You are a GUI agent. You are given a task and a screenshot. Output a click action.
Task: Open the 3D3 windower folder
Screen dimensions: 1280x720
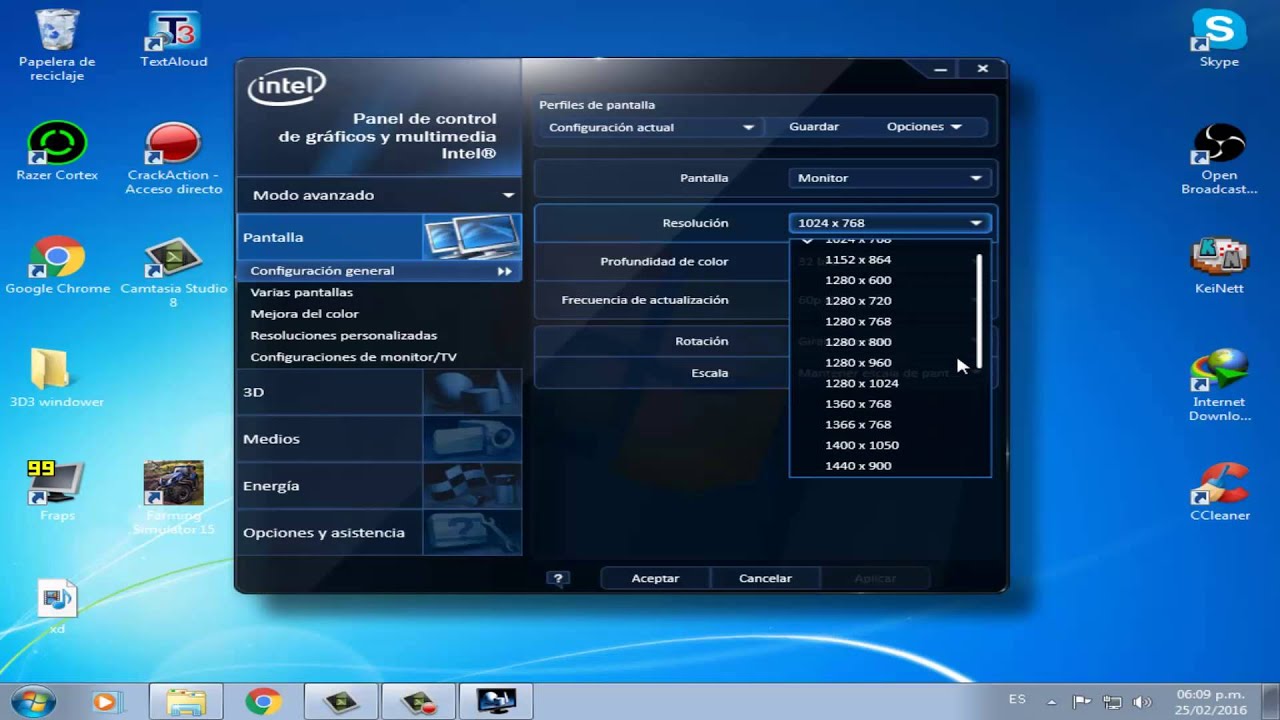(x=57, y=378)
